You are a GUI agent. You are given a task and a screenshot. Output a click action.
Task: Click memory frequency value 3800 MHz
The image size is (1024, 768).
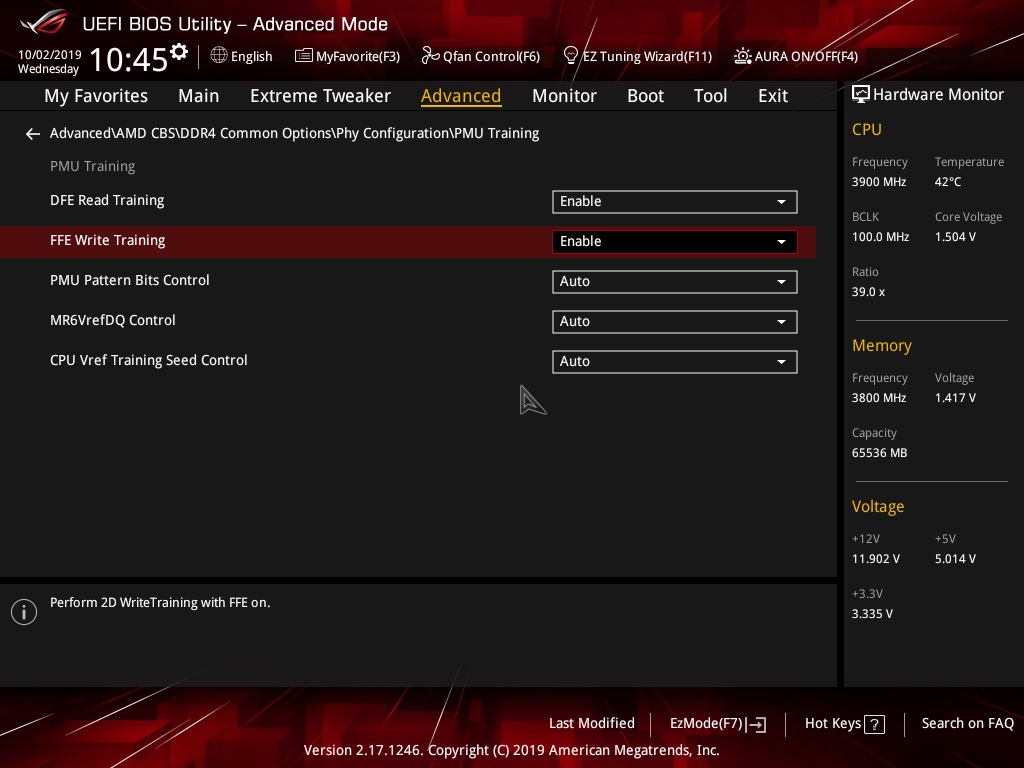pyautogui.click(x=878, y=398)
